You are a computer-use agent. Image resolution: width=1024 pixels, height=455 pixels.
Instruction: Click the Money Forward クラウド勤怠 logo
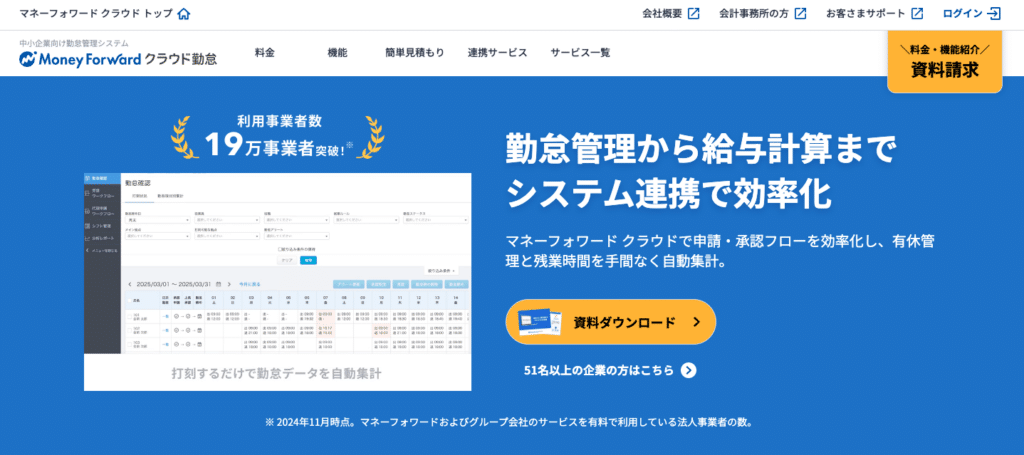[118, 59]
